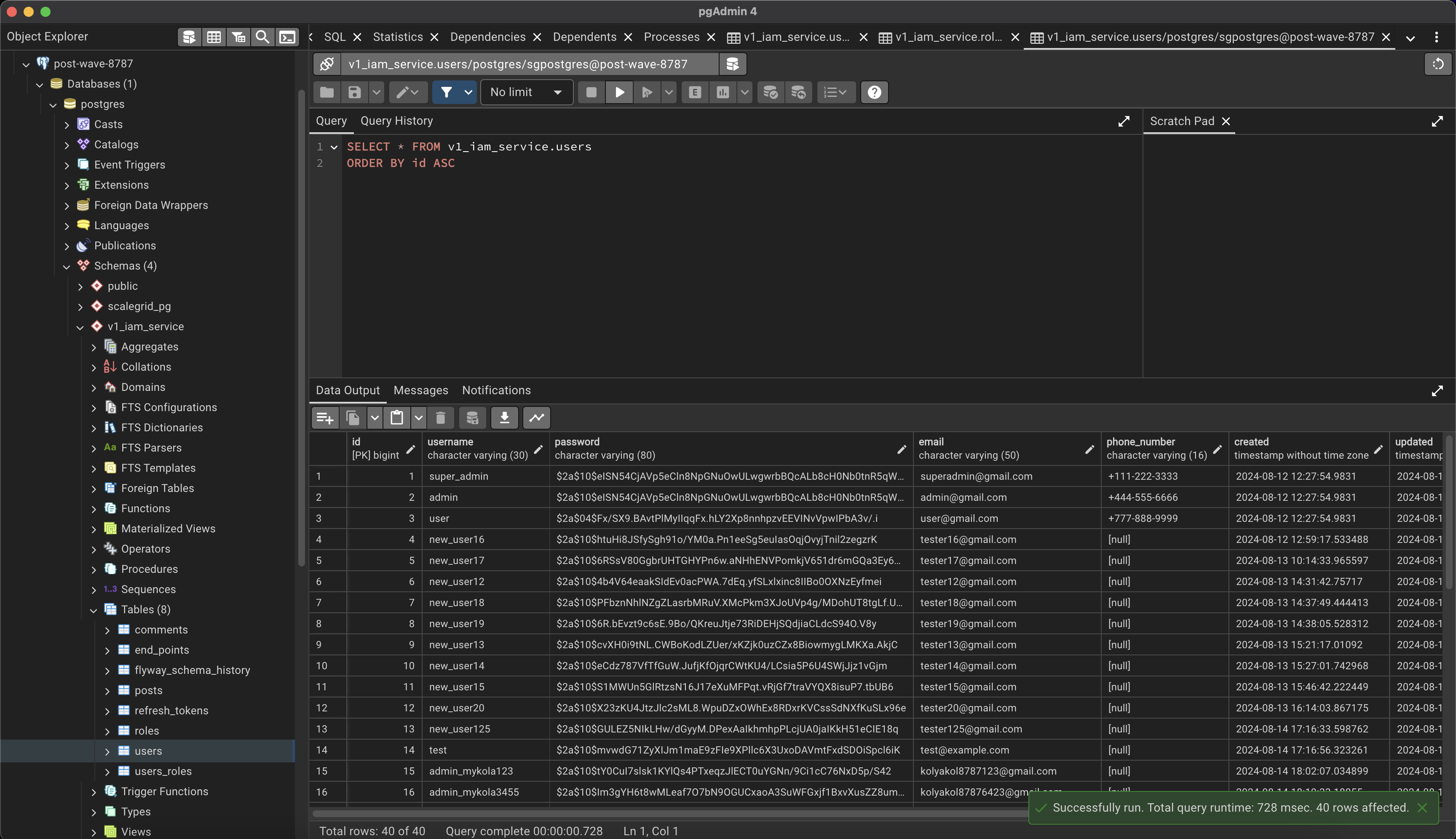Viewport: 1456px width, 839px height.
Task: Open Save File options dropdown arrow
Action: (x=376, y=92)
